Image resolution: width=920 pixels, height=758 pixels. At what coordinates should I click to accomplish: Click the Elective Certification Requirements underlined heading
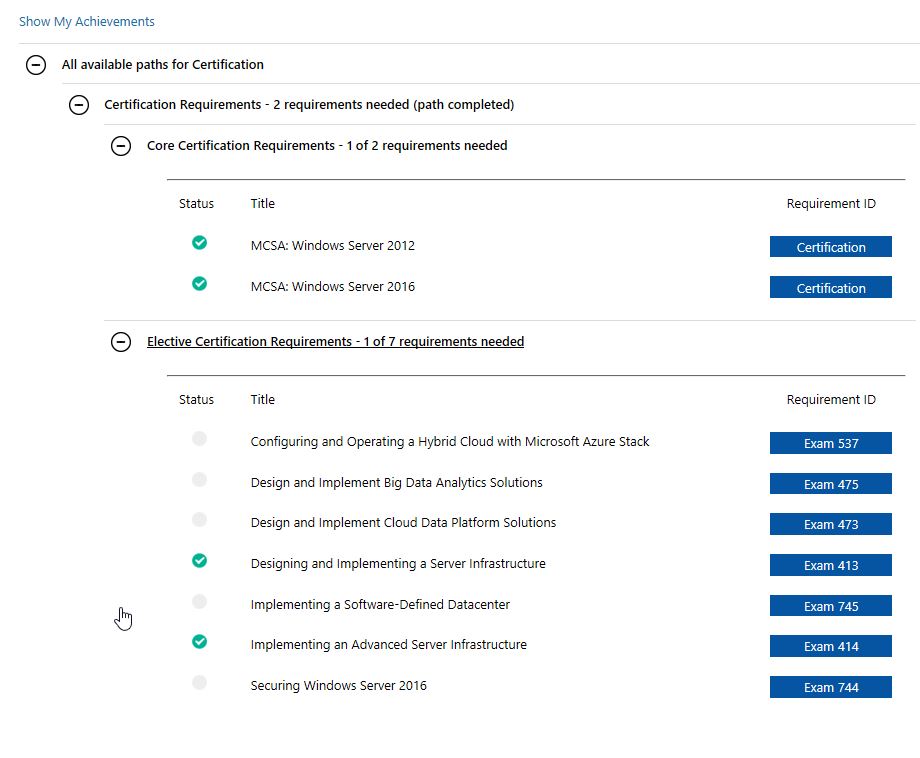(336, 341)
